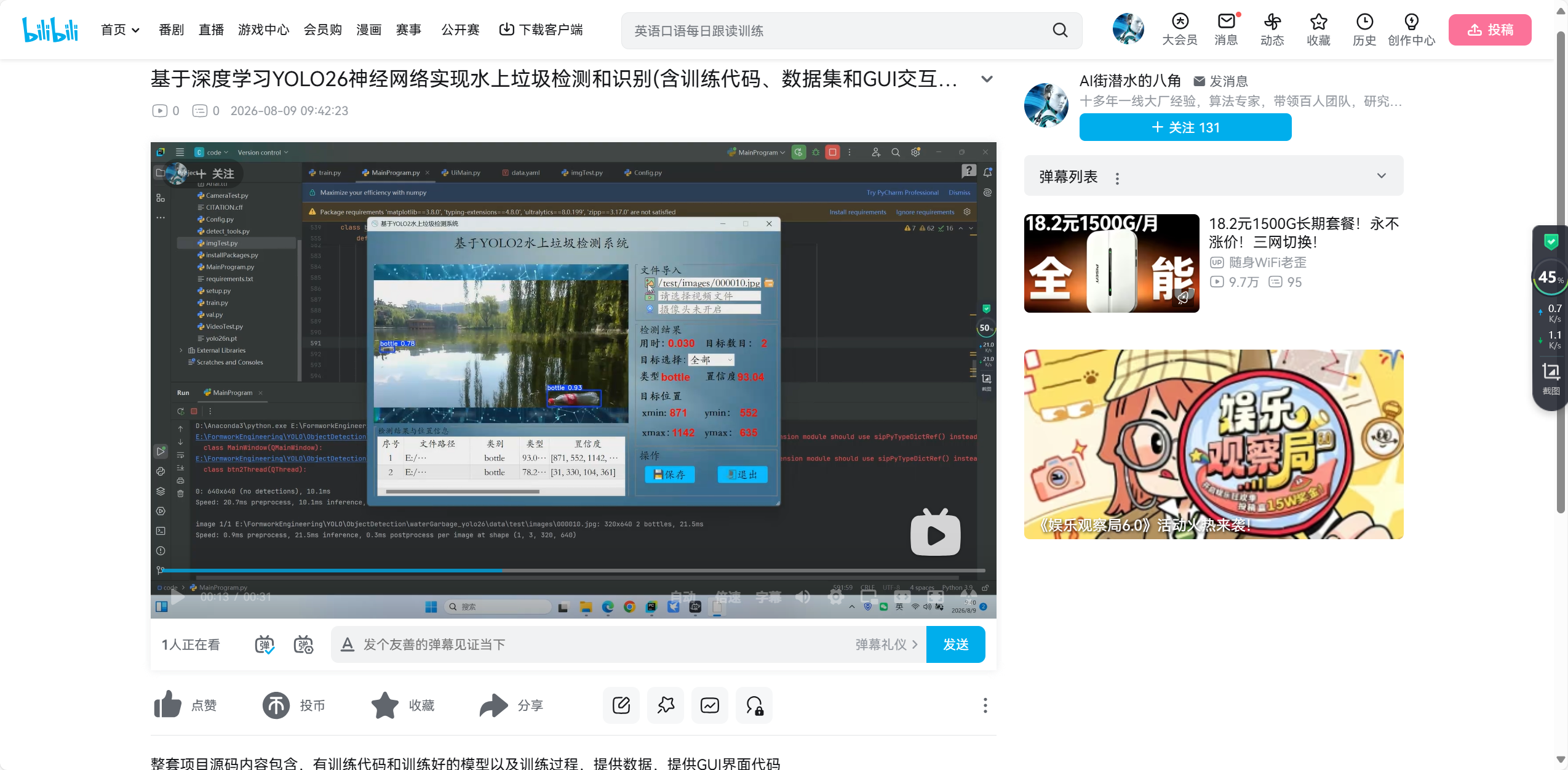Open uploader avatar beside AI街潜水的八角
The height and width of the screenshot is (770, 1568).
pos(1046,105)
